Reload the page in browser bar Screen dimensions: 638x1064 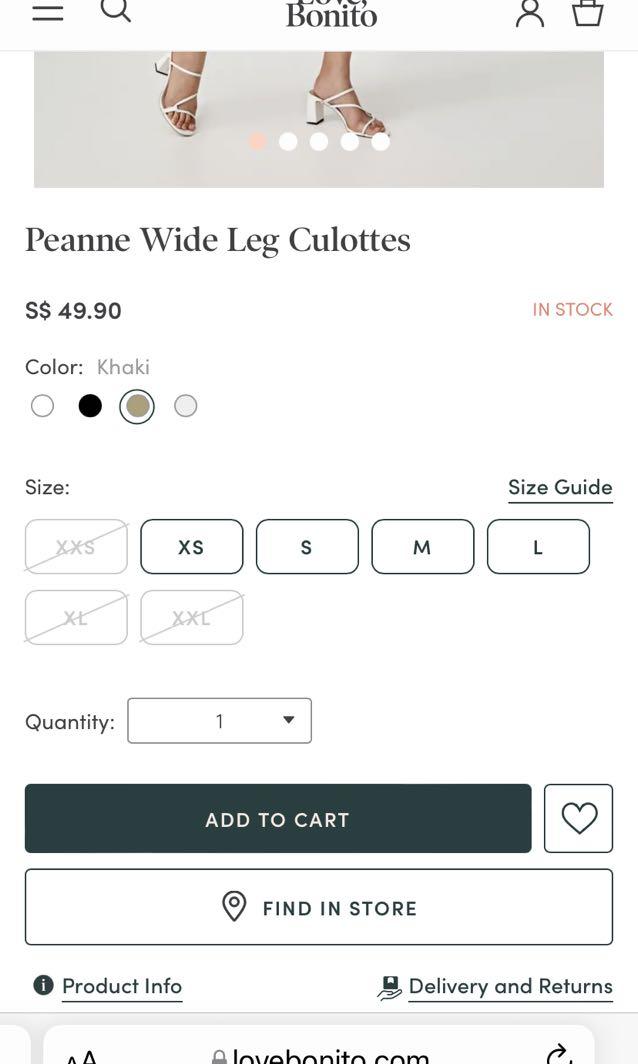coord(558,1054)
